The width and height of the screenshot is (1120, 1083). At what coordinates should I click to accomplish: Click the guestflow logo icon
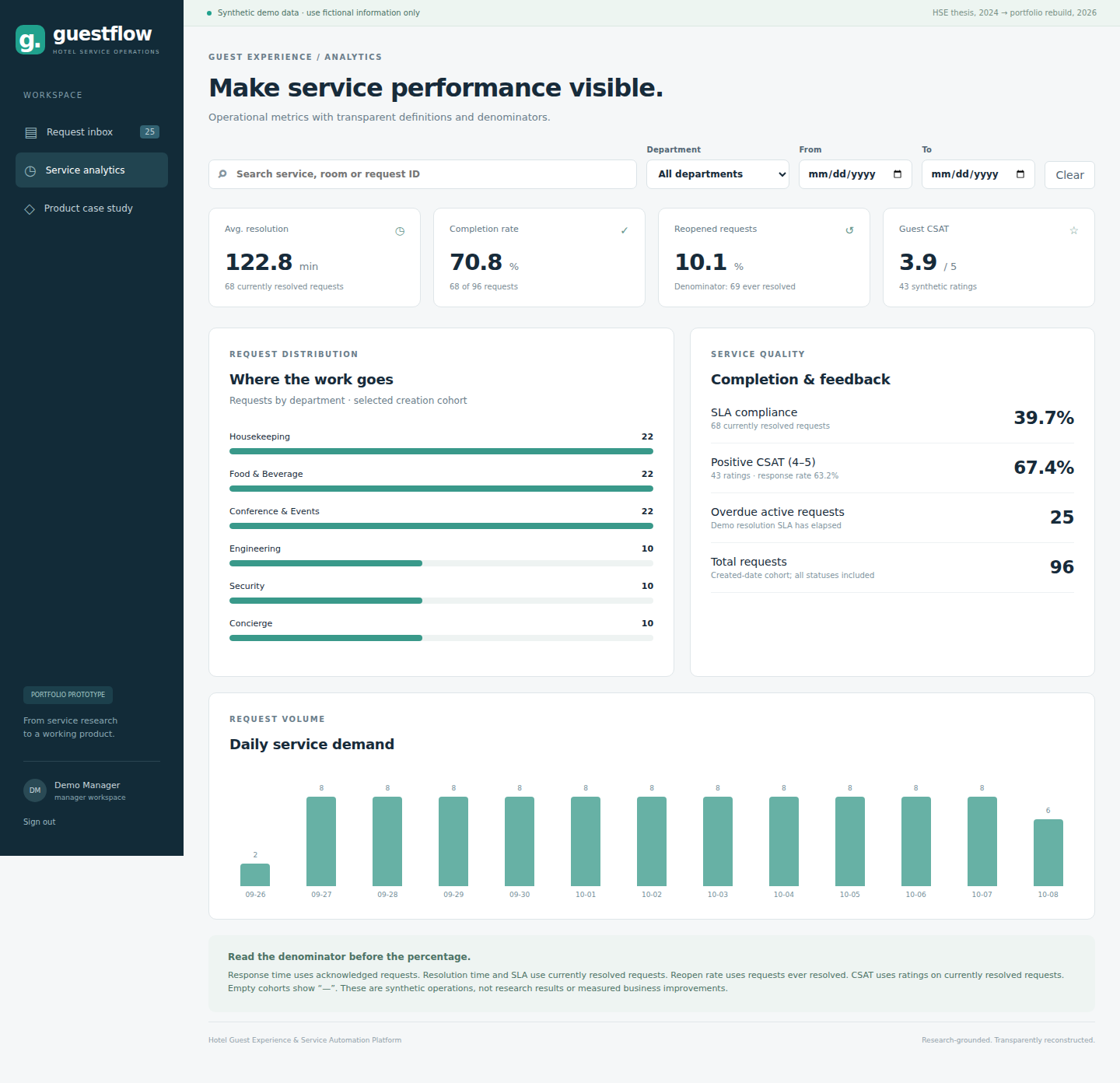[30, 40]
